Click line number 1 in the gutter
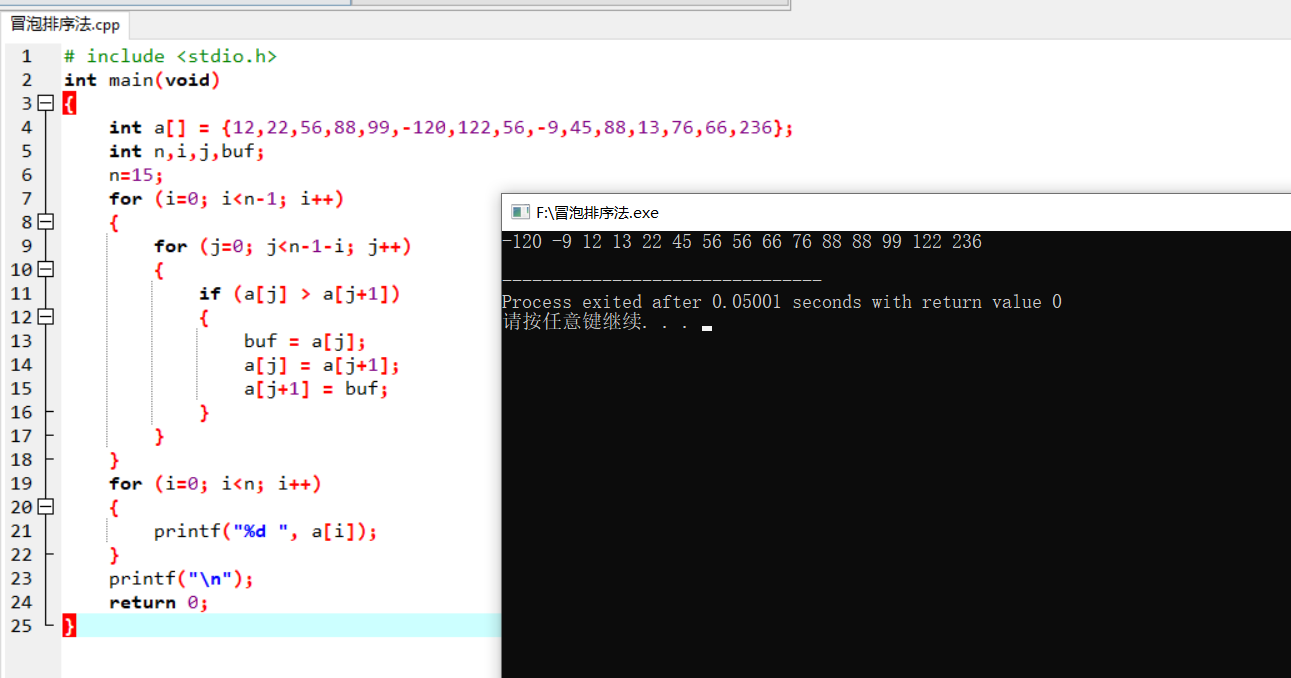 [26, 56]
